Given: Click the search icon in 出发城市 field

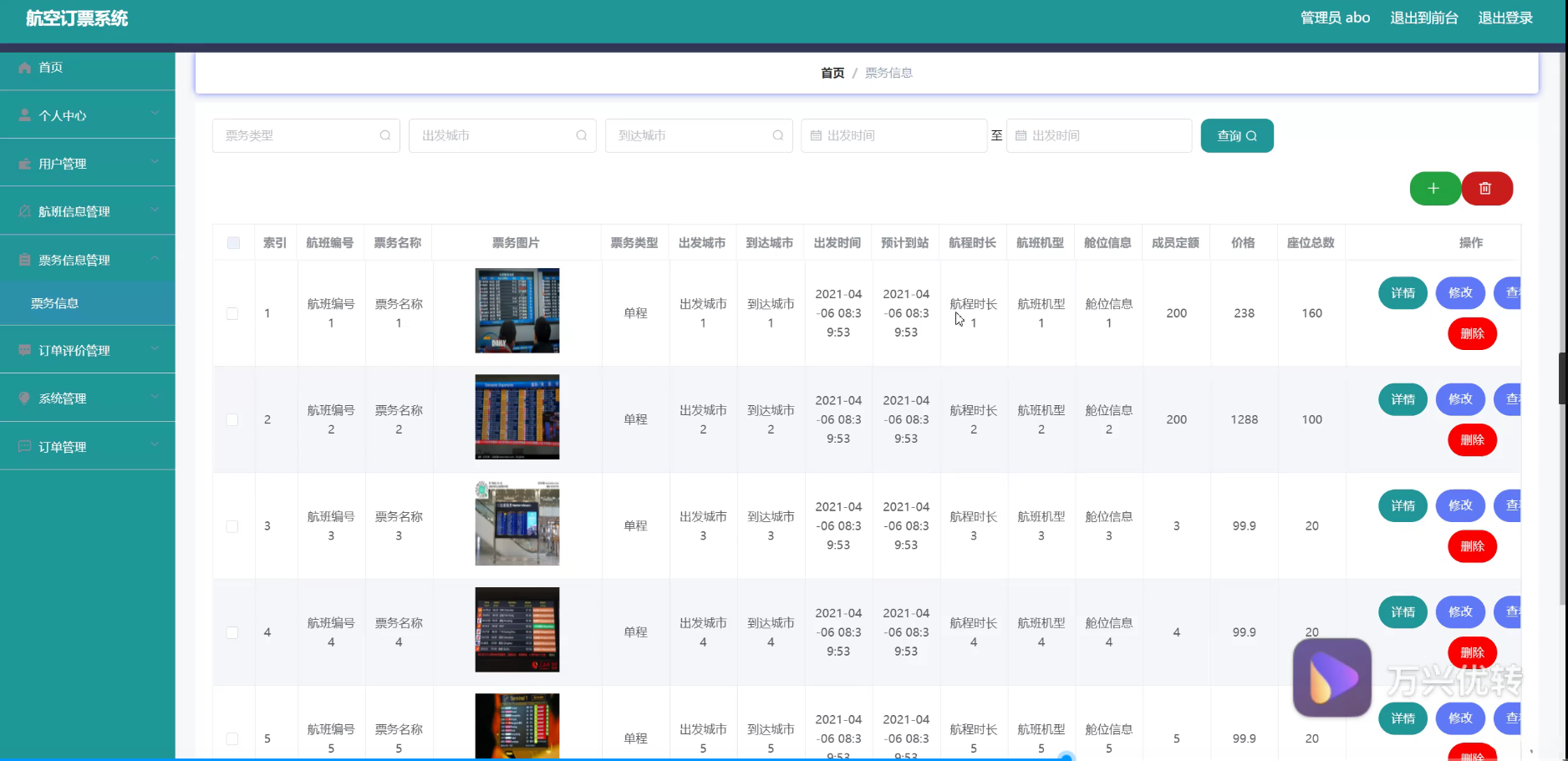Looking at the screenshot, I should click(x=581, y=135).
